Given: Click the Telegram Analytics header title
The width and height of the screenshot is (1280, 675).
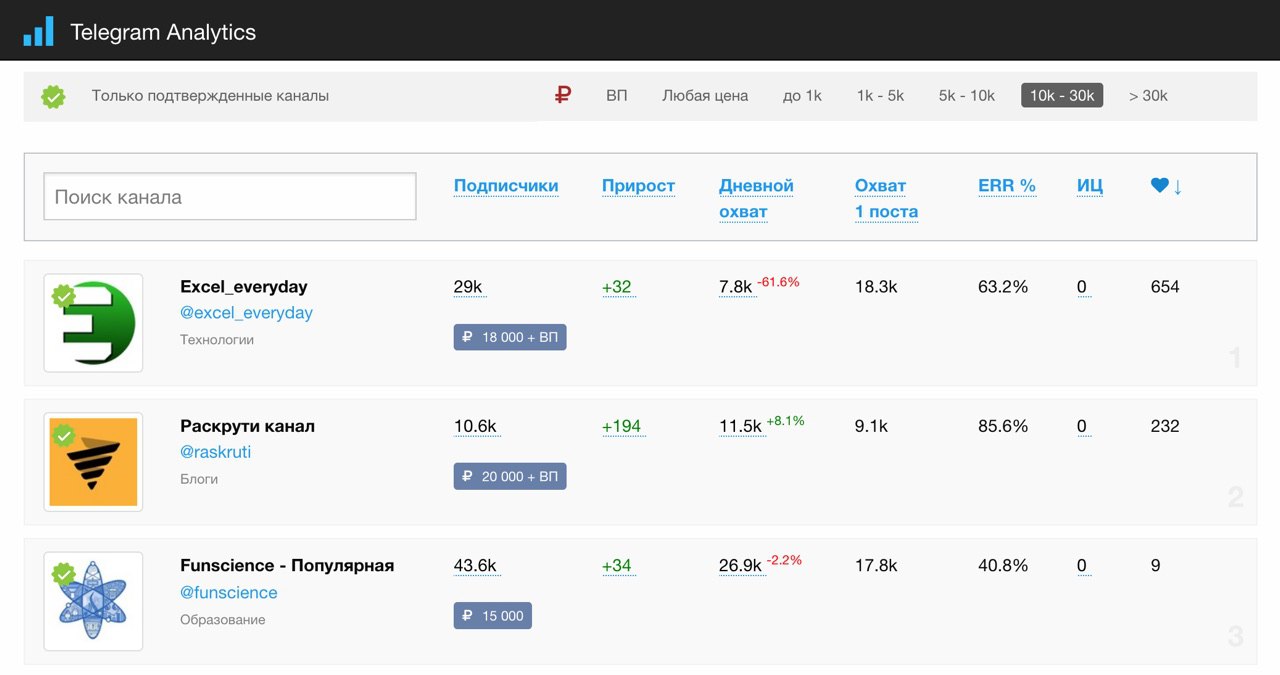Looking at the screenshot, I should (163, 32).
